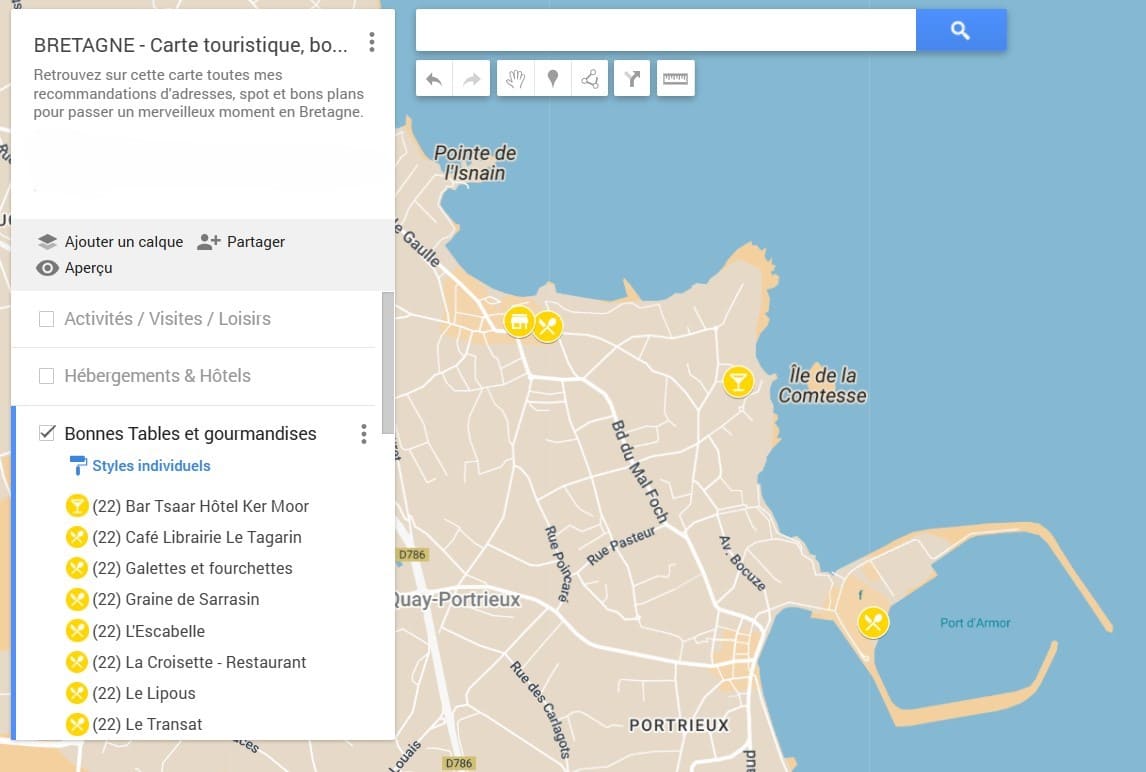
Task: Click the Port d'Armor map label
Action: (x=975, y=623)
